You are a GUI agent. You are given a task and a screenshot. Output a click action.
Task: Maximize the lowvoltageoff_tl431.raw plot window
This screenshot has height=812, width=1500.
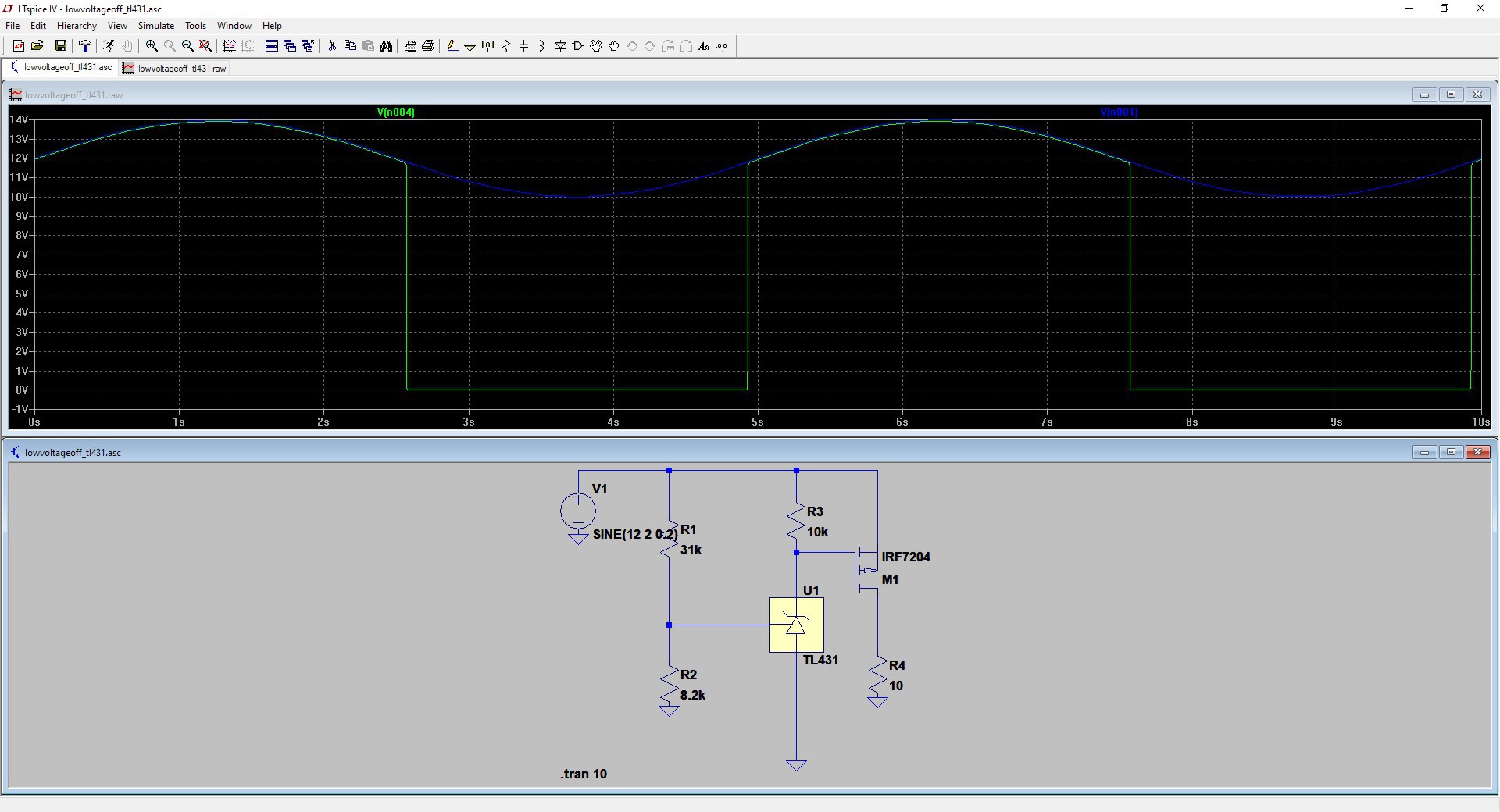(x=1452, y=94)
